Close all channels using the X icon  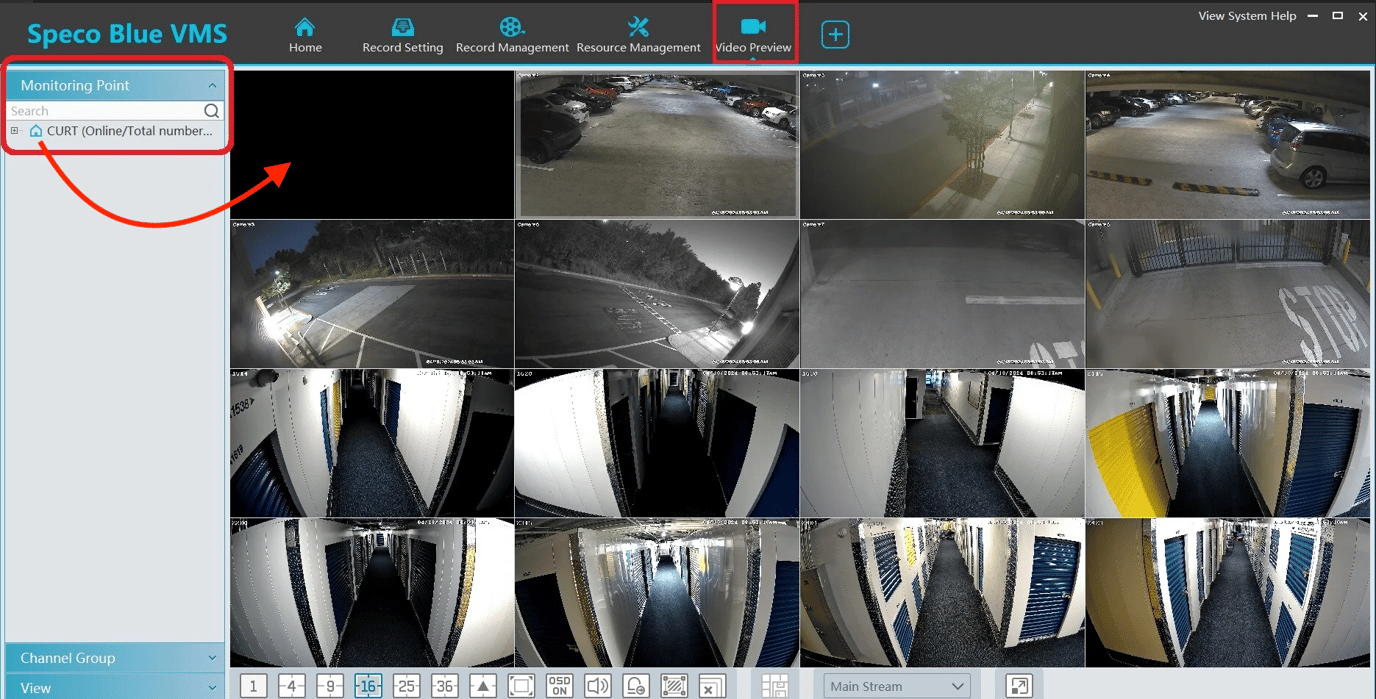tap(712, 686)
